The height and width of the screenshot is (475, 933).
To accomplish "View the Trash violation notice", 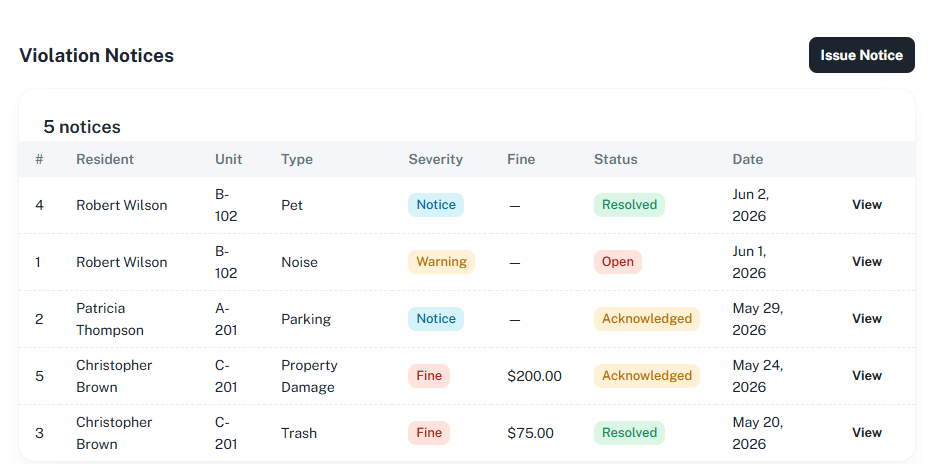I will point(866,433).
